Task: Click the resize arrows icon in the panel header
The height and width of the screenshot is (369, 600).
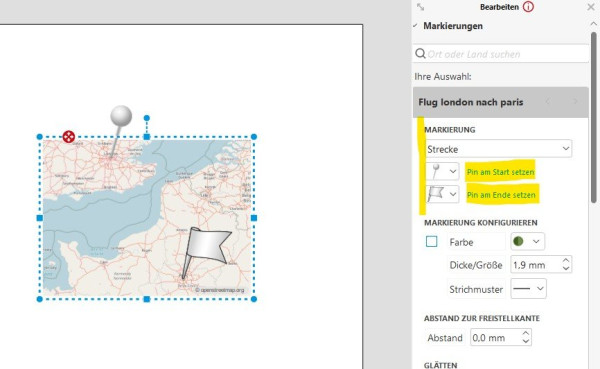Action: 421,7
